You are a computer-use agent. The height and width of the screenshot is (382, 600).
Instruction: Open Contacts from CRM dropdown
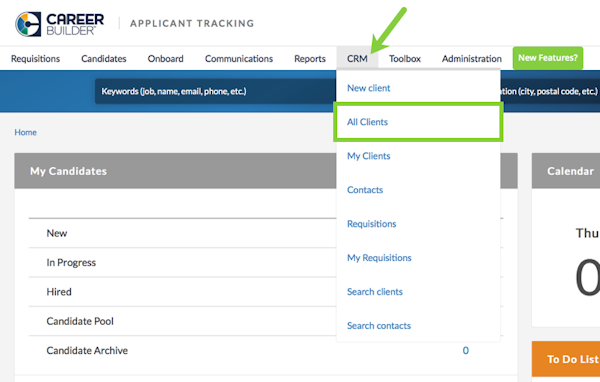pyautogui.click(x=365, y=190)
